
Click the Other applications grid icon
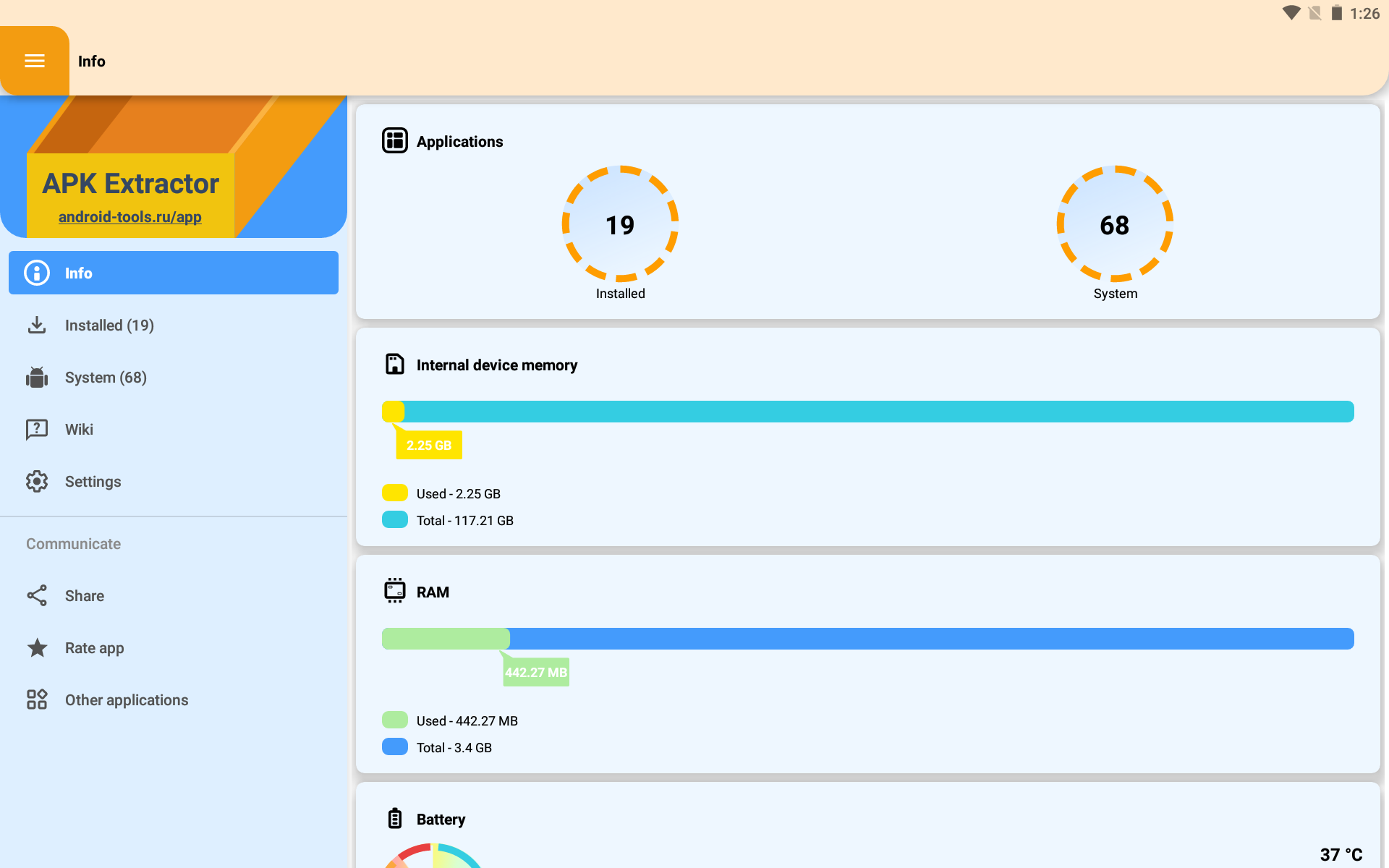37,699
